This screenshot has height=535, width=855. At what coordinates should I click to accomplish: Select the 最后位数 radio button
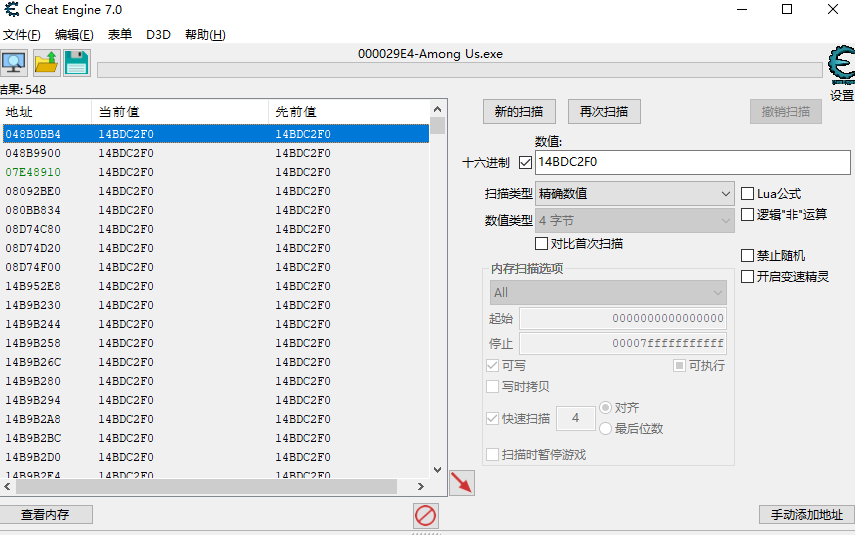[x=605, y=429]
